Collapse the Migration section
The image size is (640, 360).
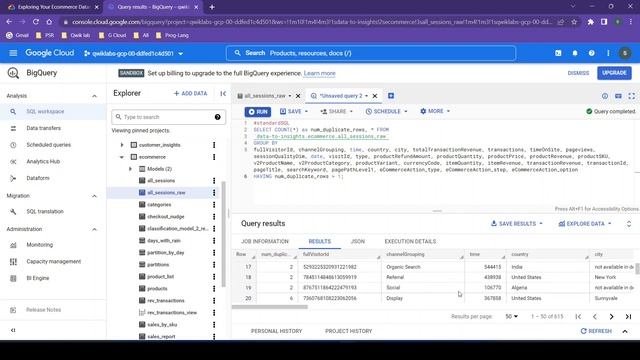[x=94, y=196]
